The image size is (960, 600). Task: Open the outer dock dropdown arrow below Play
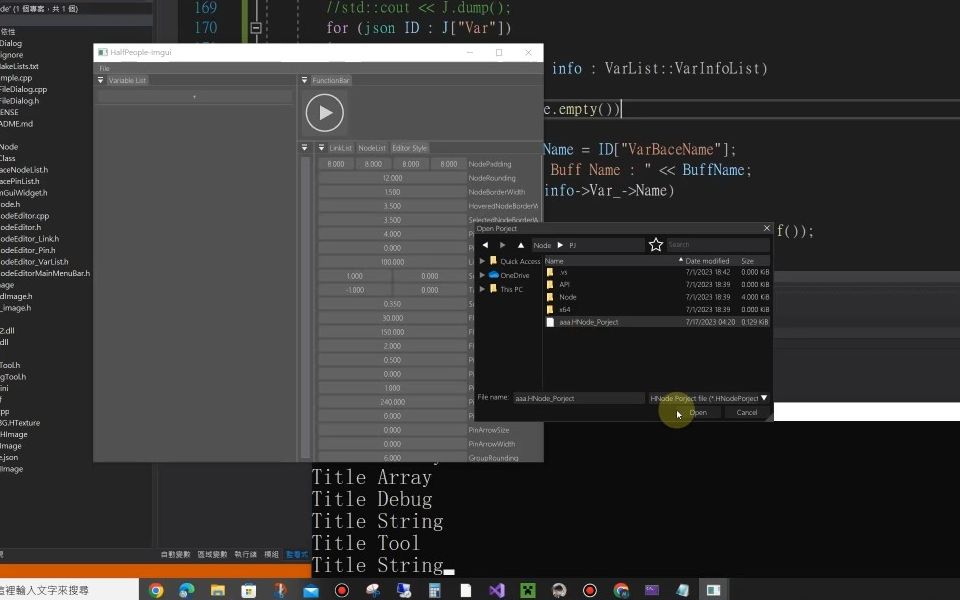click(304, 148)
